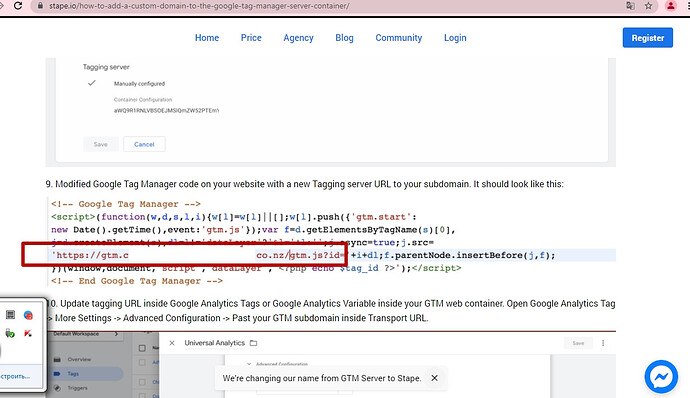The width and height of the screenshot is (690, 398).
Task: Click the Triggers icon in sidebar
Action: pos(57,388)
